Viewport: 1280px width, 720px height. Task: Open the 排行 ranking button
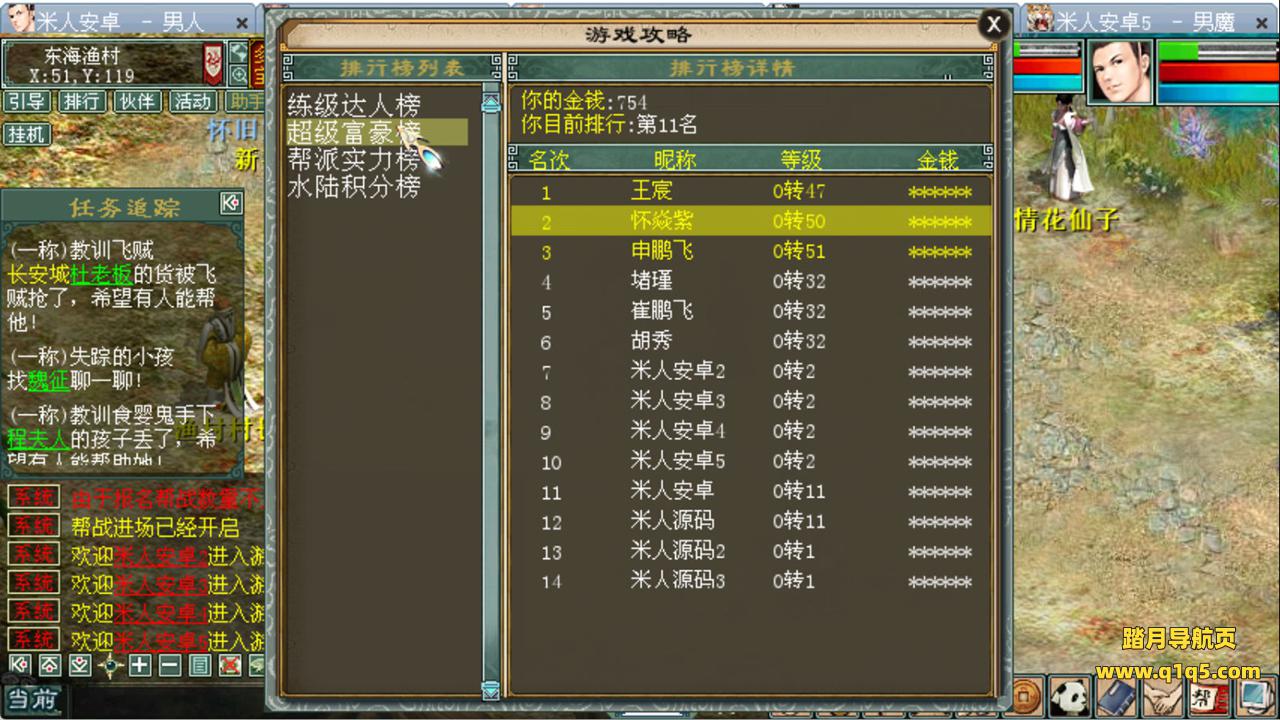coord(81,101)
